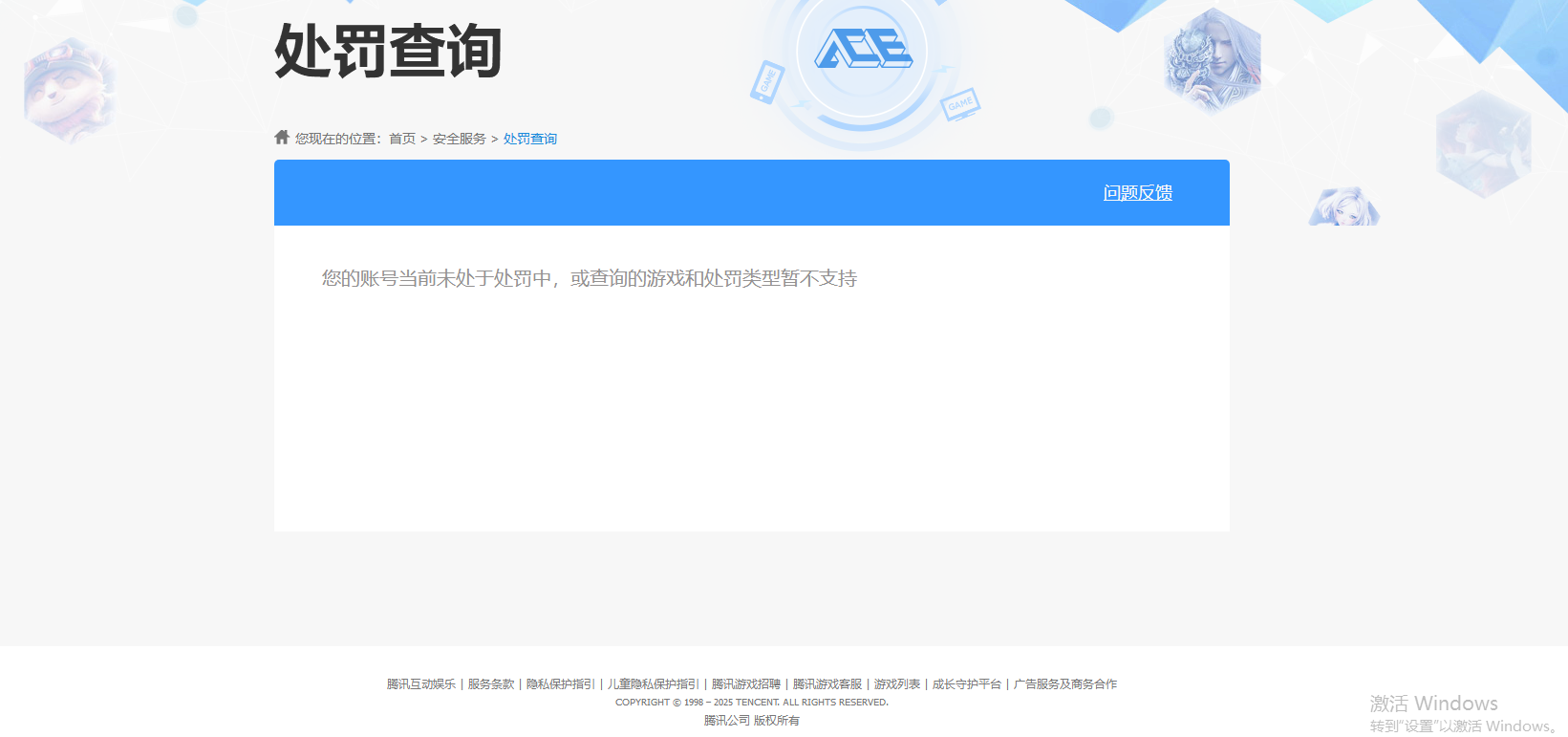Image resolution: width=1568 pixels, height=737 pixels.
Task: Open the 问题反馈 feedback link
Action: (1138, 193)
